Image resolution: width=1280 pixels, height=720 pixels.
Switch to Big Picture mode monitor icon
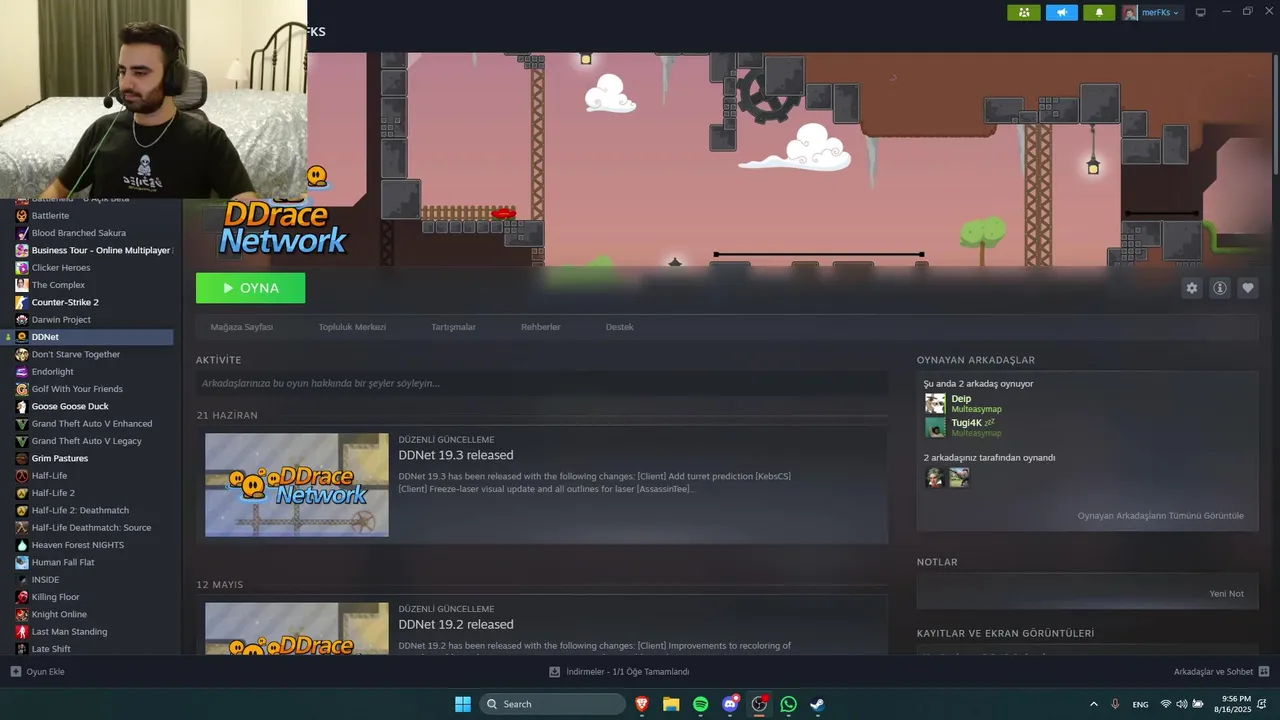click(x=1201, y=12)
